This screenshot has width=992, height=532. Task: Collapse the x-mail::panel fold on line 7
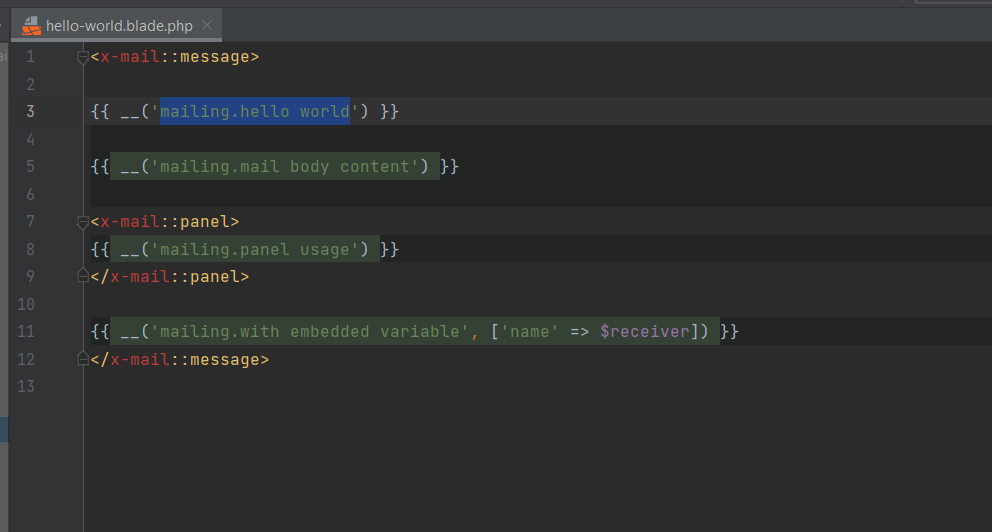(83, 222)
